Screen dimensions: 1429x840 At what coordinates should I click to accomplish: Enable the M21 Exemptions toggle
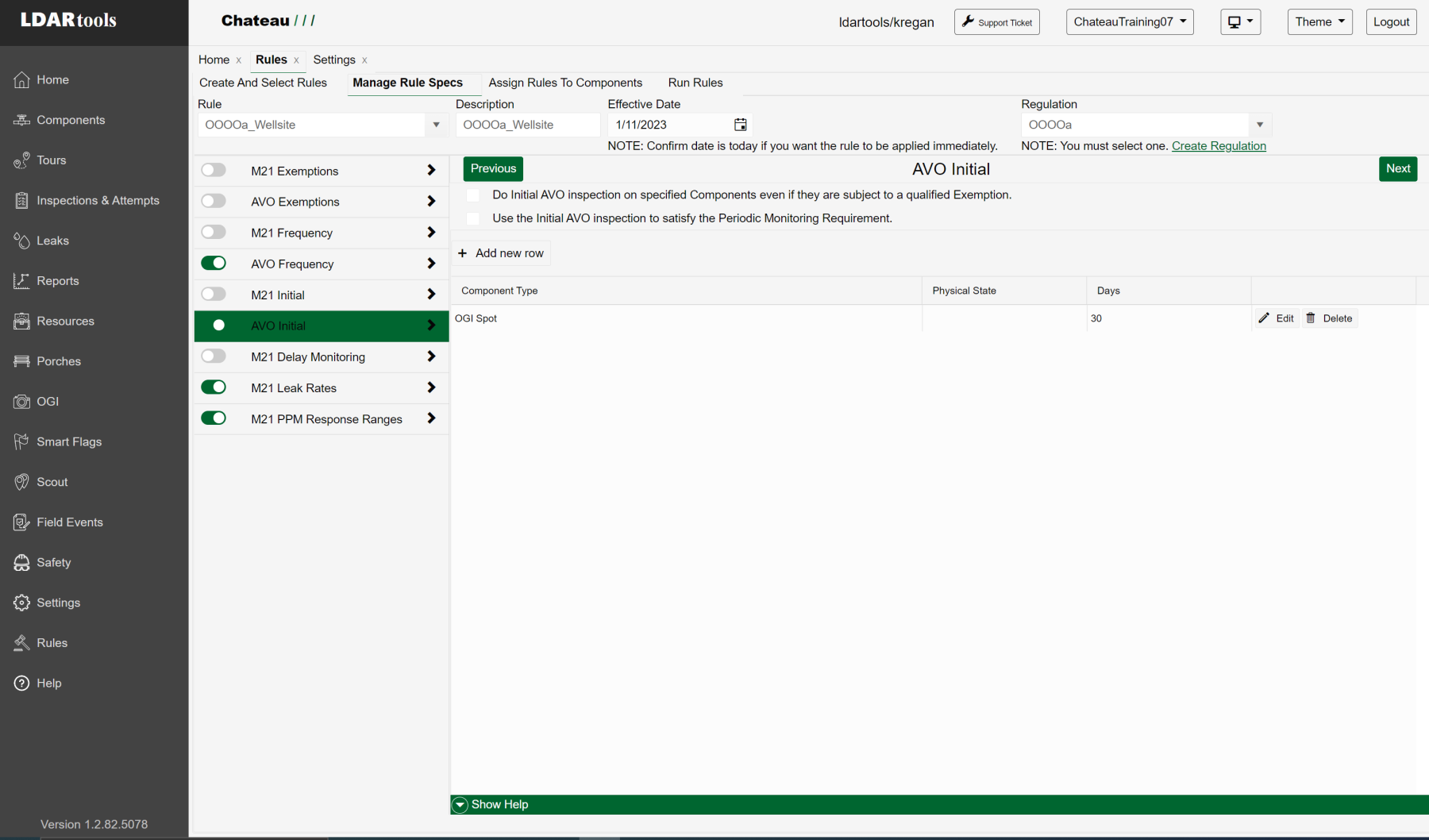(x=214, y=170)
